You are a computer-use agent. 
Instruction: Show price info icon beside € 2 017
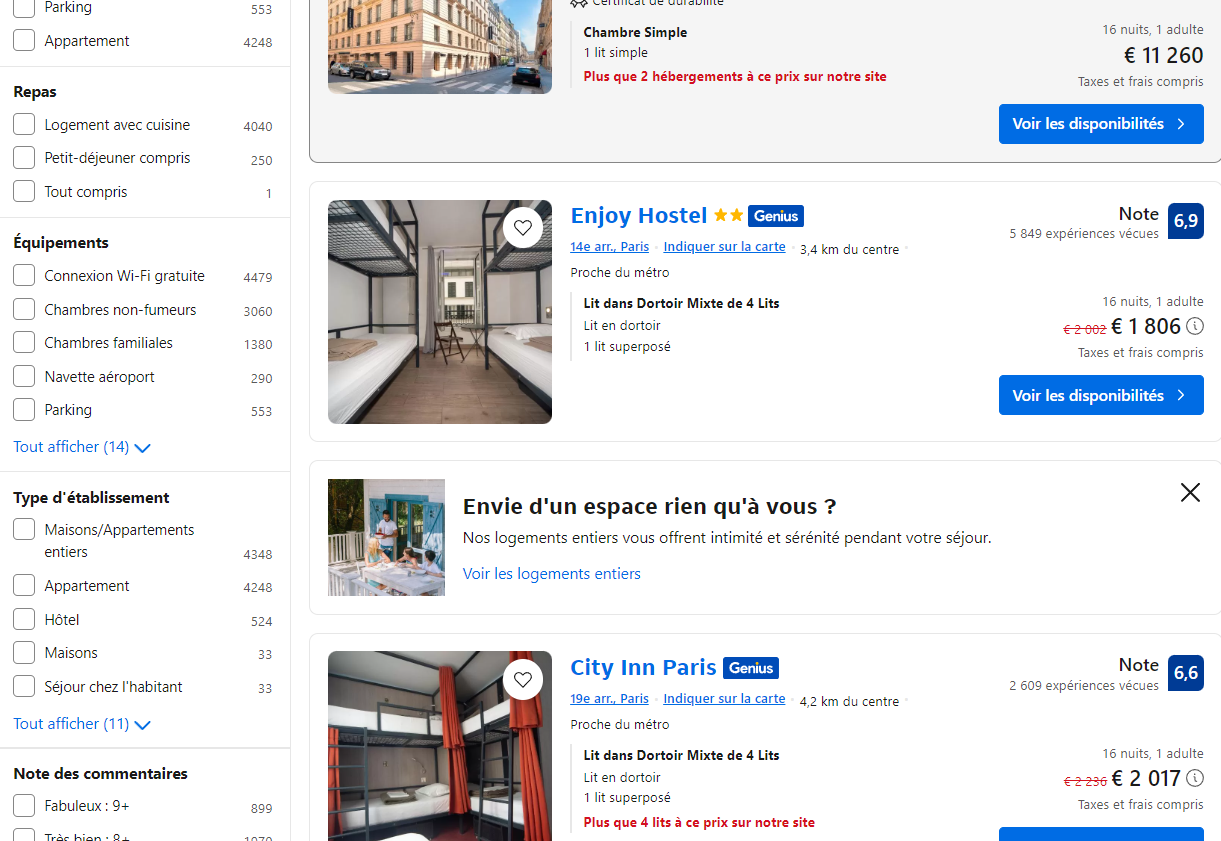tap(1195, 778)
